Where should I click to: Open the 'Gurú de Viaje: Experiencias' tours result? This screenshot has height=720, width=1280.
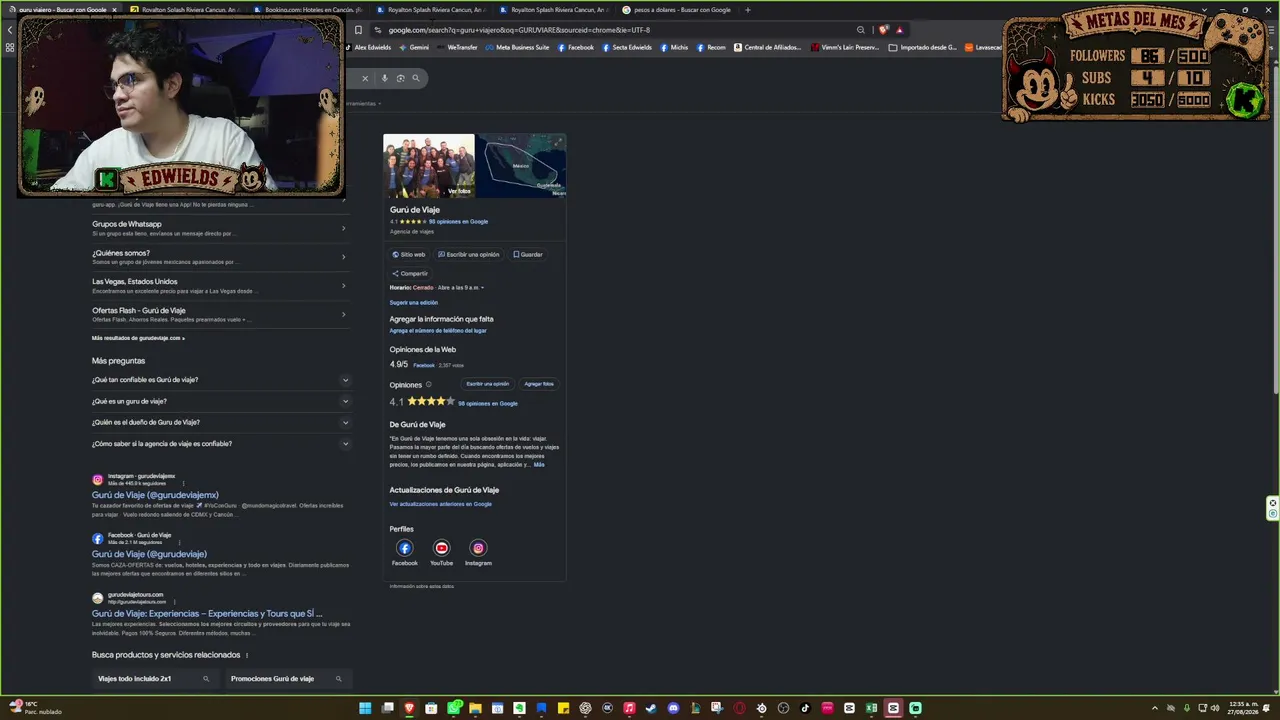pyautogui.click(x=207, y=614)
